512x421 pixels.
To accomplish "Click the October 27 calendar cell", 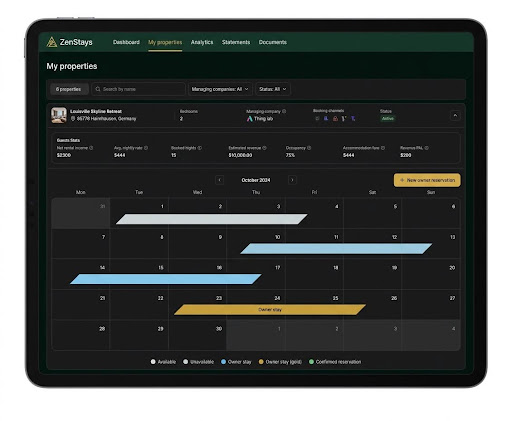I will [x=431, y=305].
